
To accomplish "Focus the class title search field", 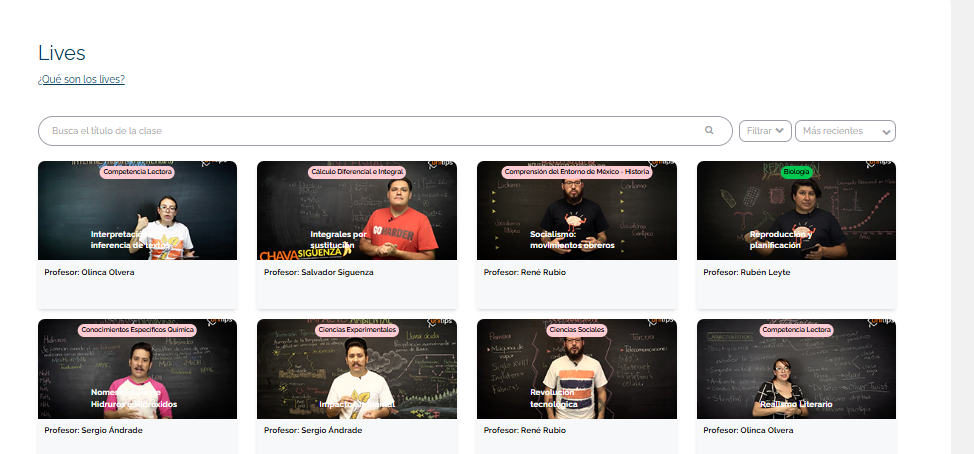I will point(385,131).
